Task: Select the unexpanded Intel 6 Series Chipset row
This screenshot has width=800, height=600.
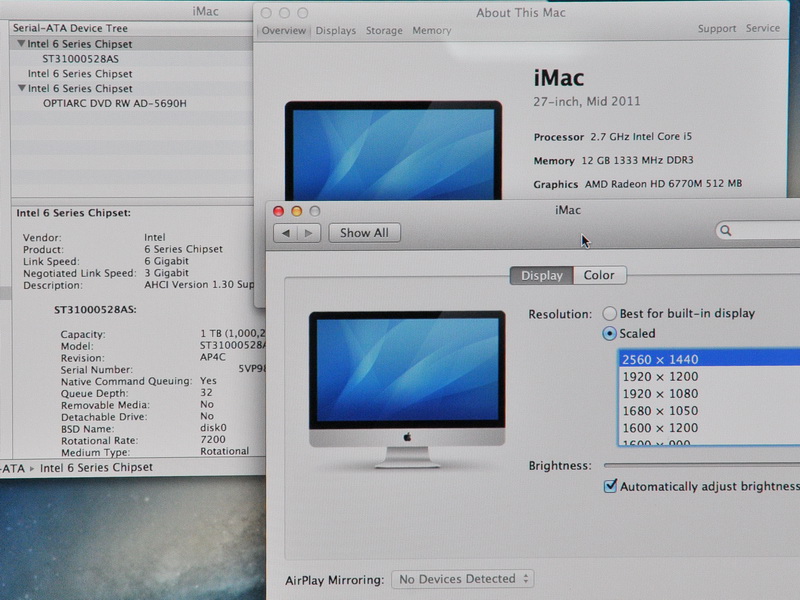Action: (80, 73)
